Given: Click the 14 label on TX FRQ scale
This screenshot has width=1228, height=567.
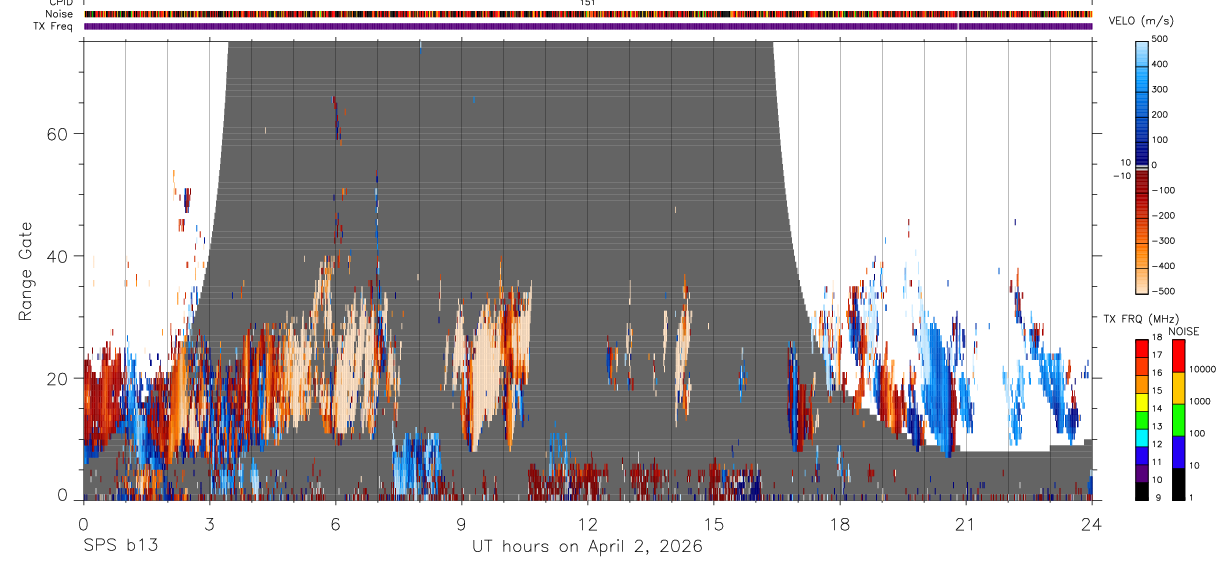Looking at the screenshot, I should pos(1158,408).
